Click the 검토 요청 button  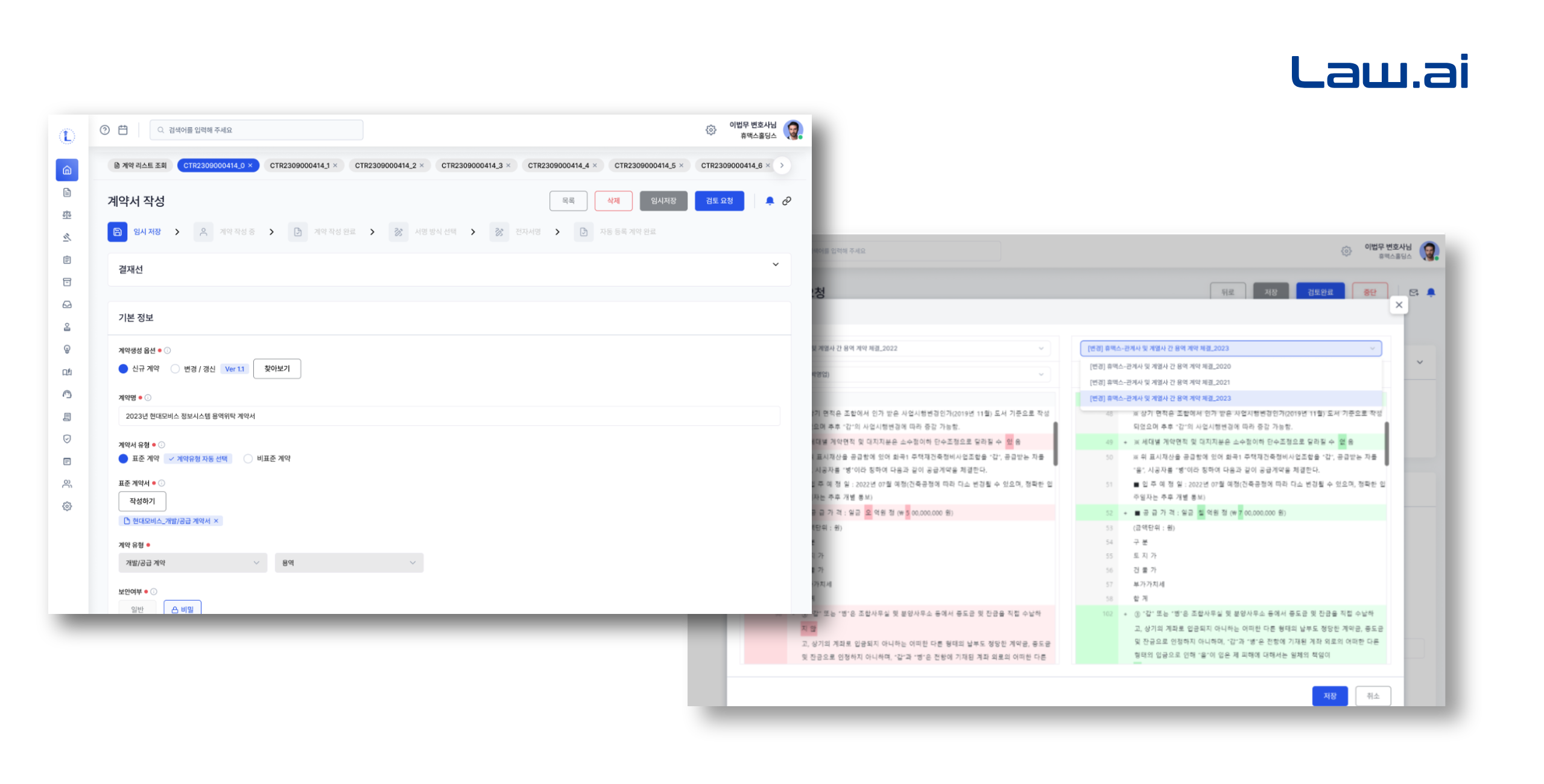click(x=719, y=201)
